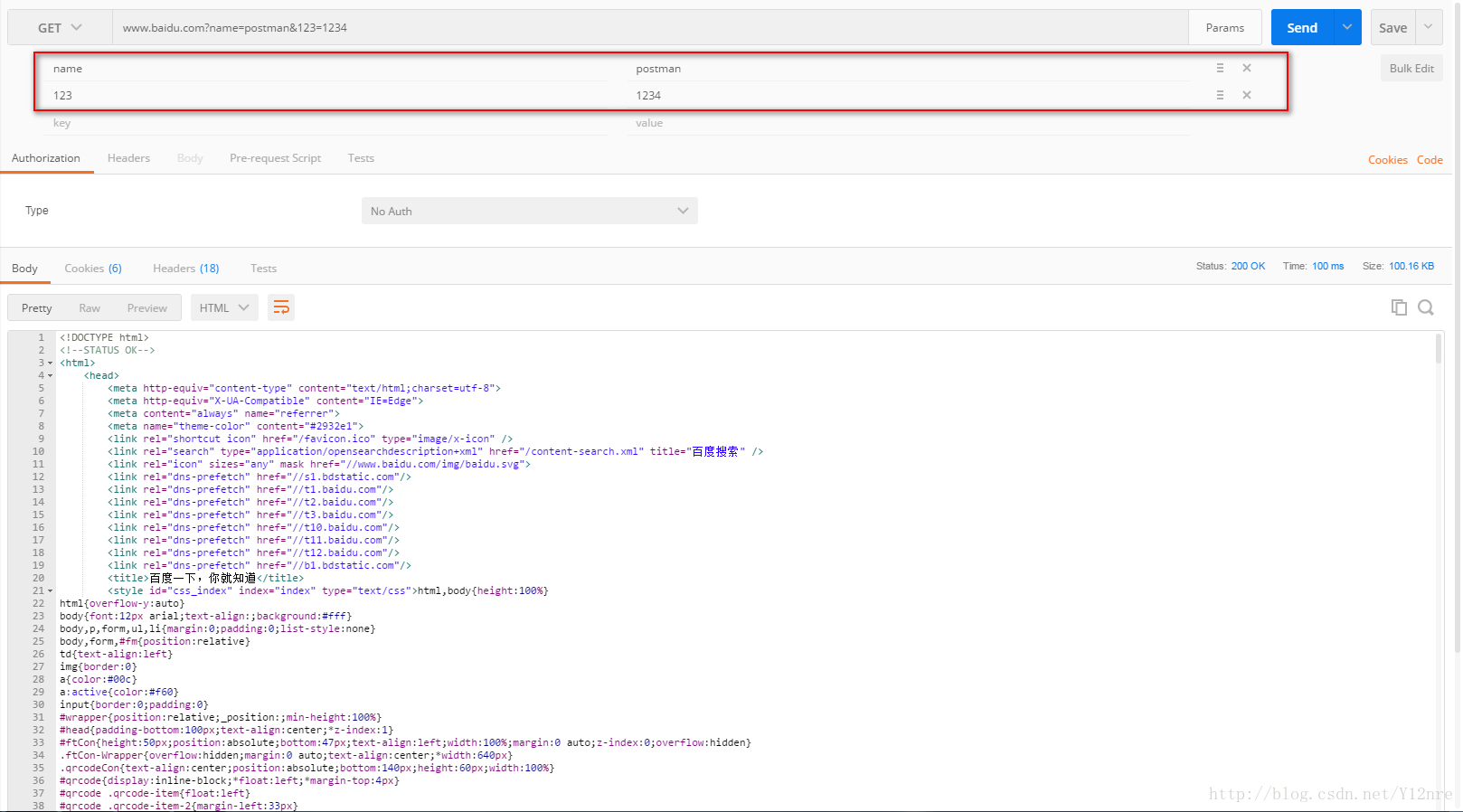
Task: Delete the name parameter row
Action: tap(1247, 68)
